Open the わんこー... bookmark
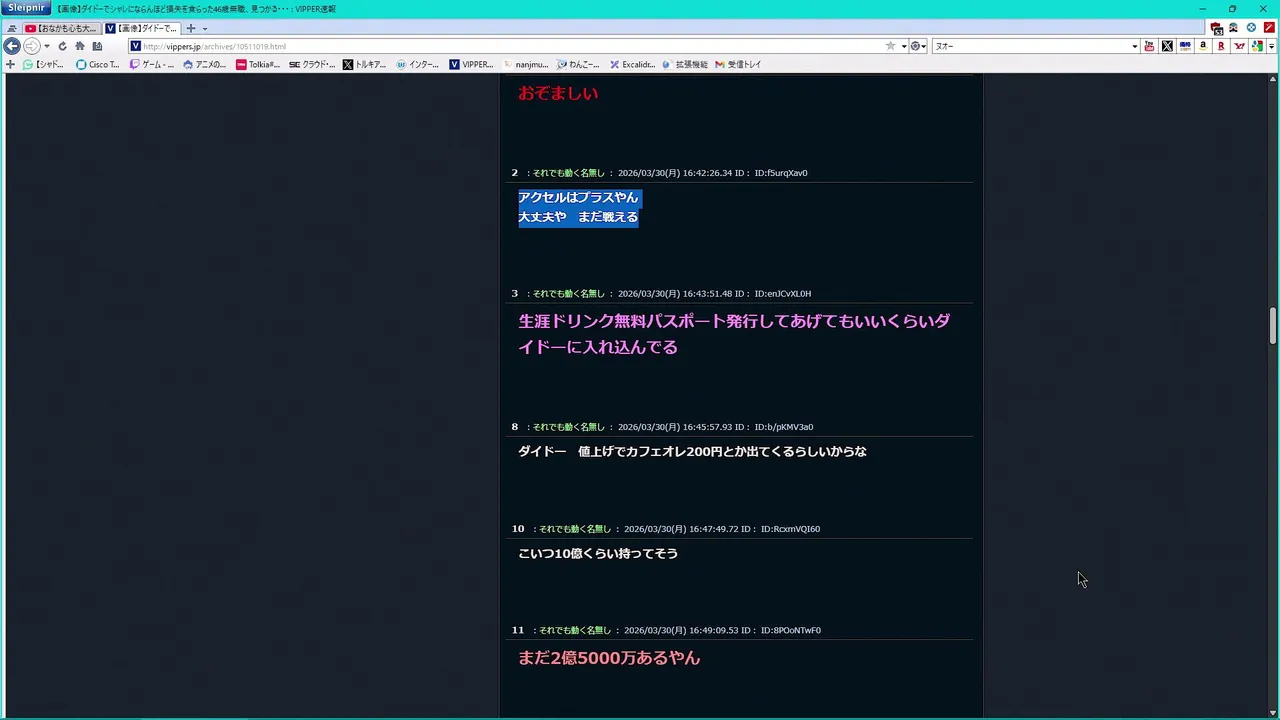The height and width of the screenshot is (720, 1280). pyautogui.click(x=578, y=64)
